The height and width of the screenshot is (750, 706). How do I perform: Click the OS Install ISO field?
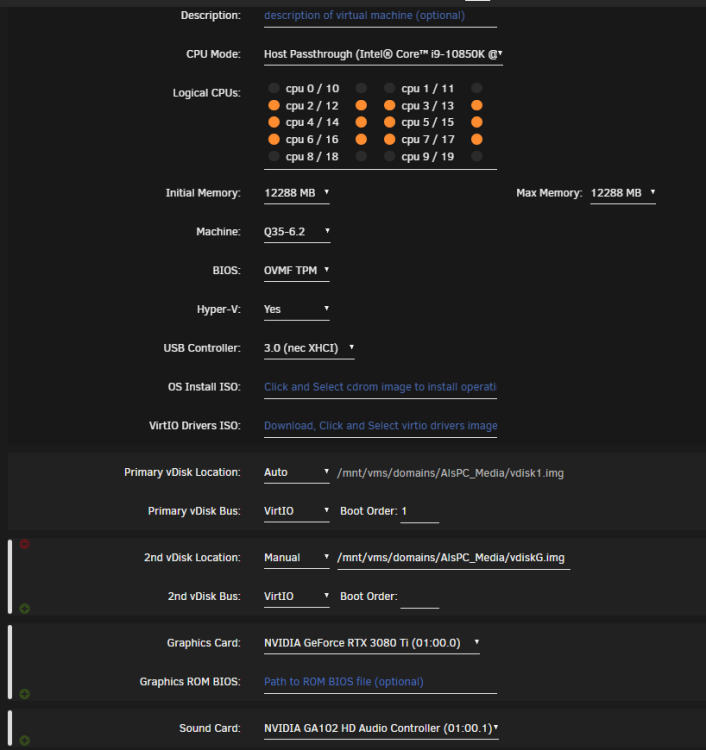[380, 387]
